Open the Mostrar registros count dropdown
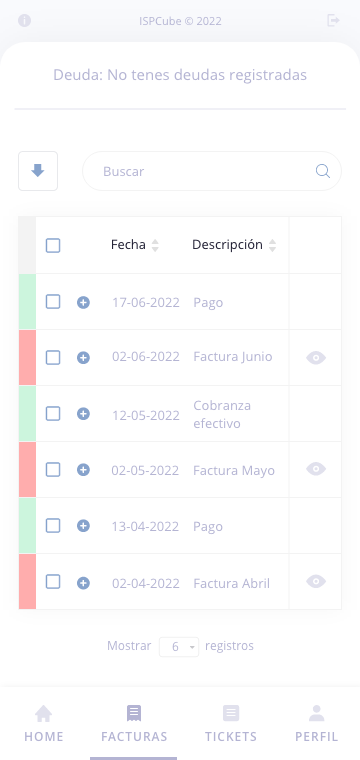 179,647
